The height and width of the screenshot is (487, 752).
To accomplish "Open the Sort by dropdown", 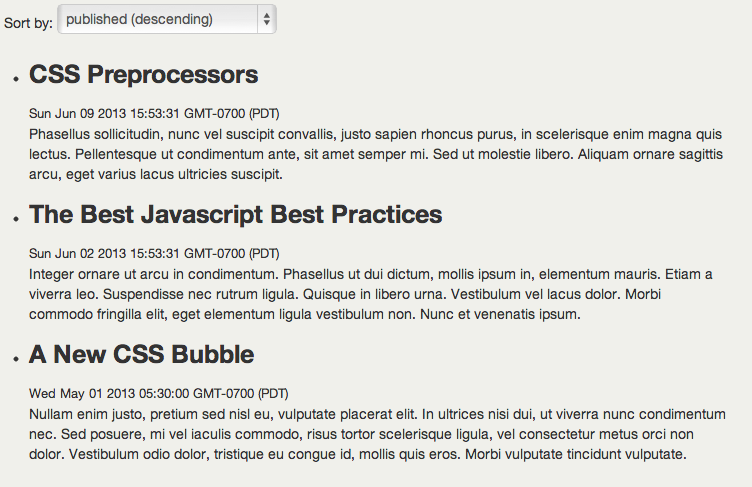I will [x=167, y=19].
